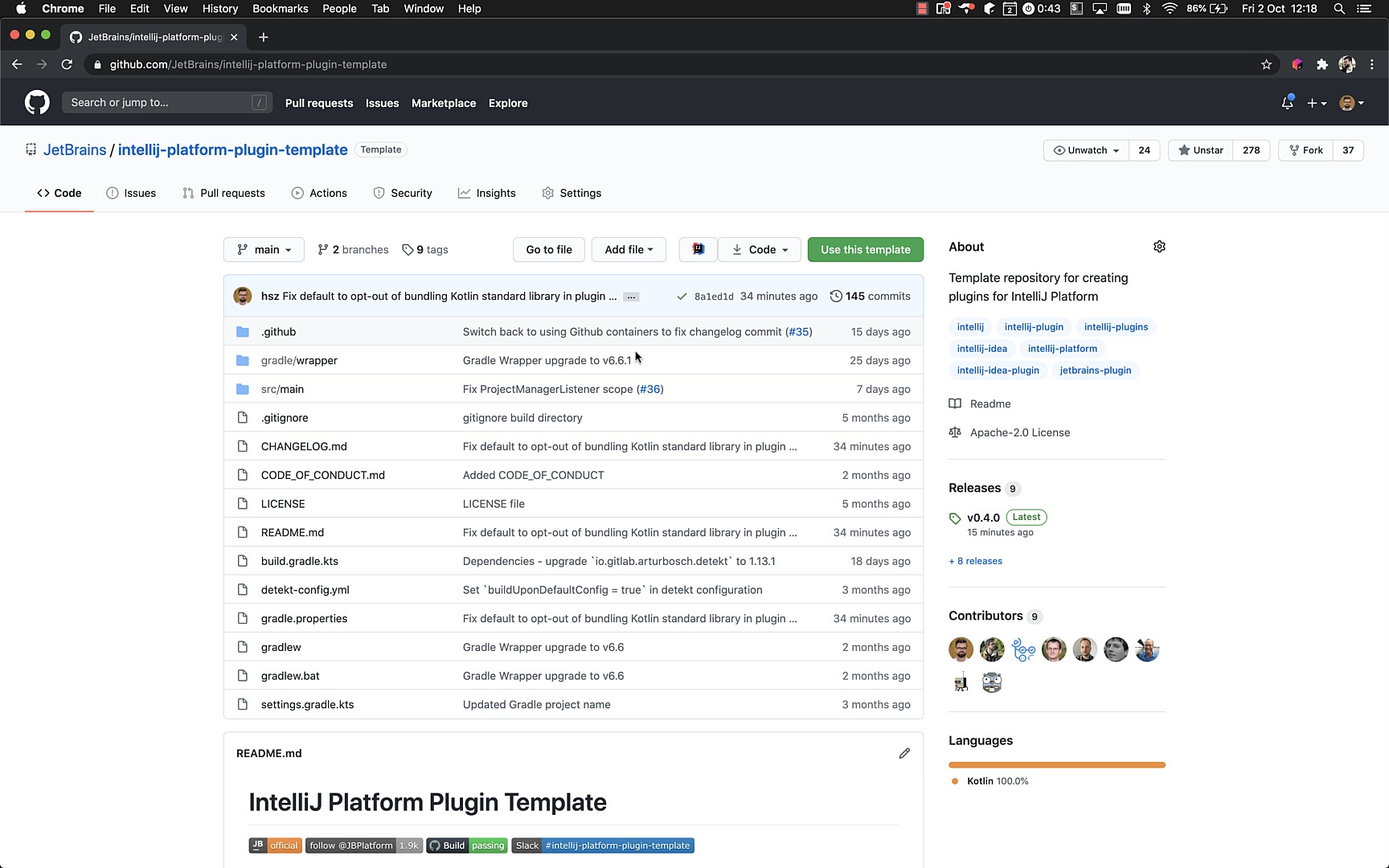1389x868 pixels.
Task: Go back in browser history
Action: (17, 64)
